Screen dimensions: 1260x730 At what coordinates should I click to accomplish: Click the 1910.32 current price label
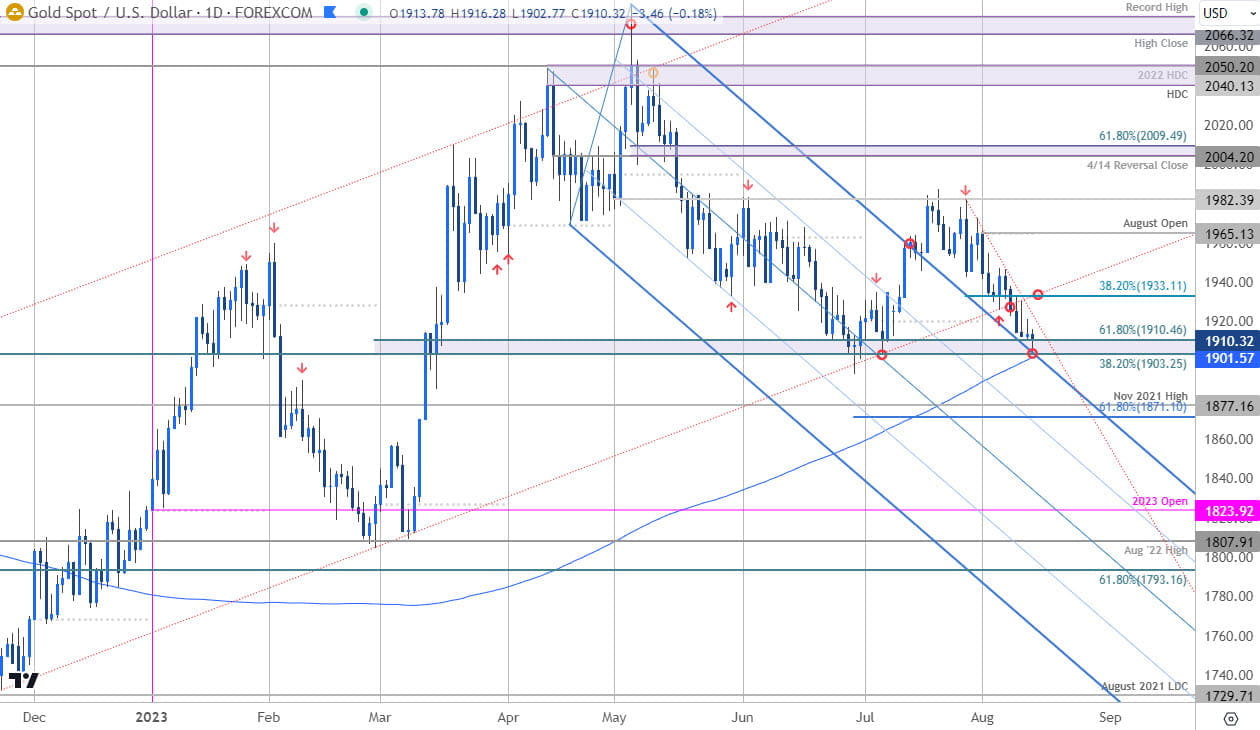(x=1228, y=340)
